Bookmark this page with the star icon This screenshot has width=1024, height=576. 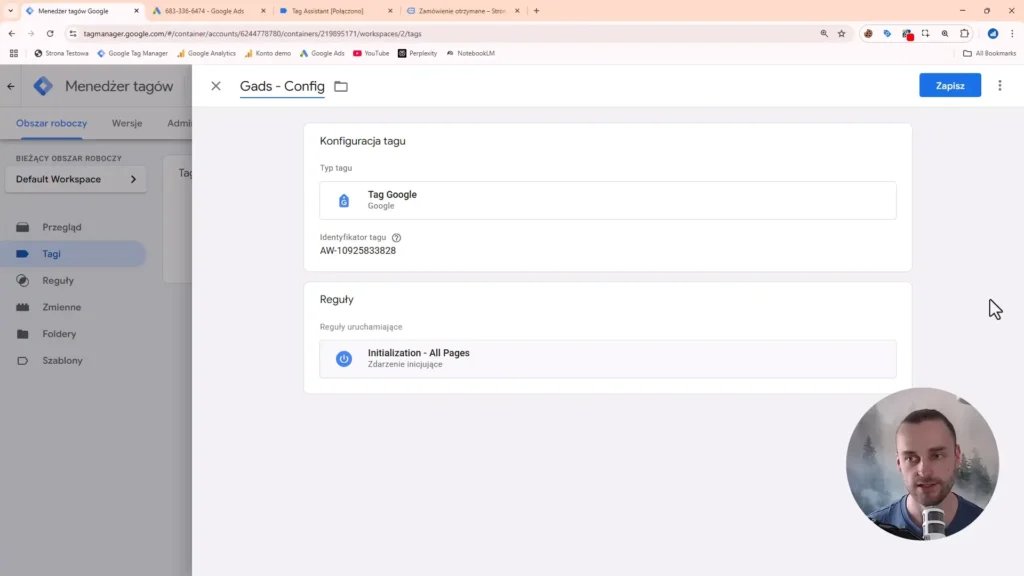click(x=842, y=33)
